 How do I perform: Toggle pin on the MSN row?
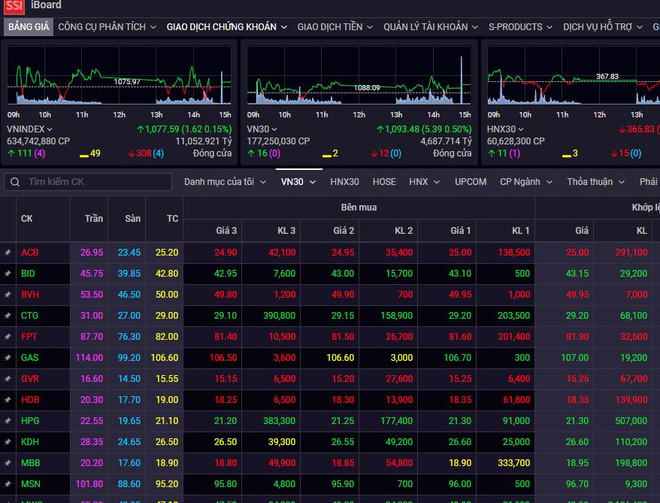8,485
